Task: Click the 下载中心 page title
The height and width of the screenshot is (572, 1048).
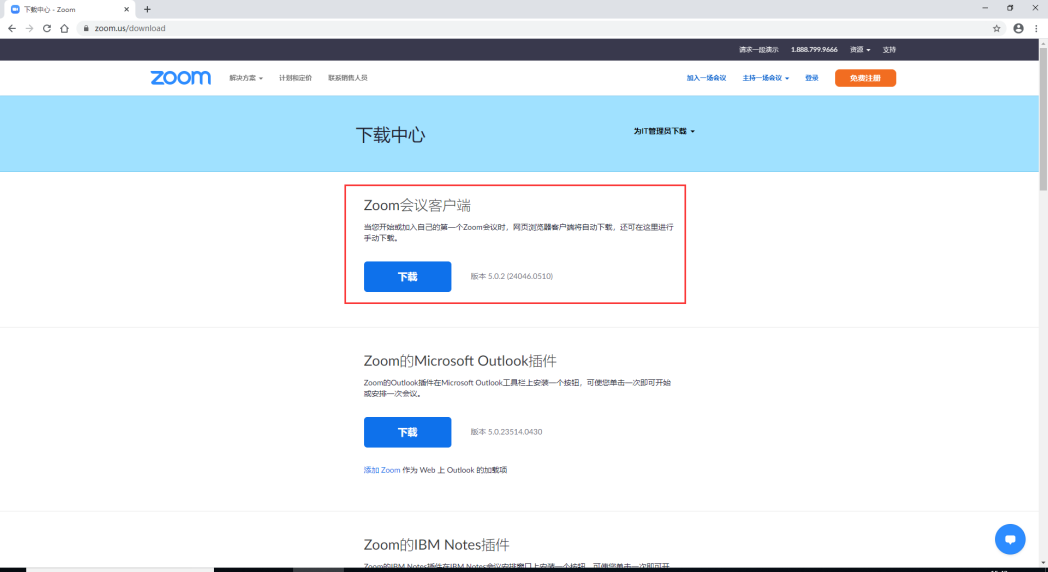Action: click(x=390, y=135)
